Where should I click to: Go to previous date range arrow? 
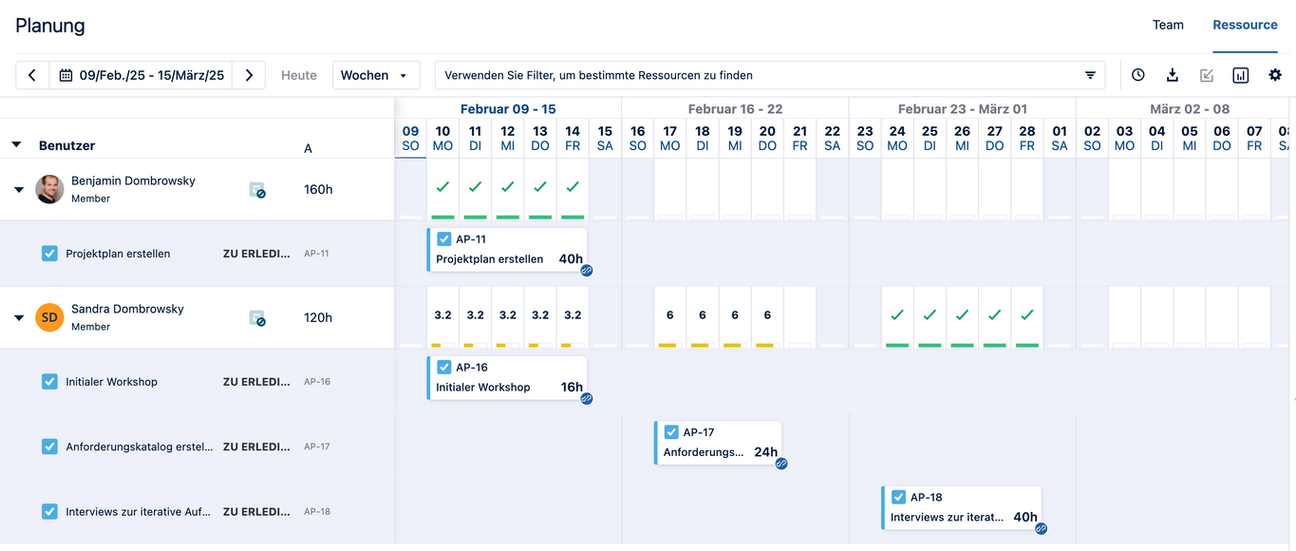32,75
